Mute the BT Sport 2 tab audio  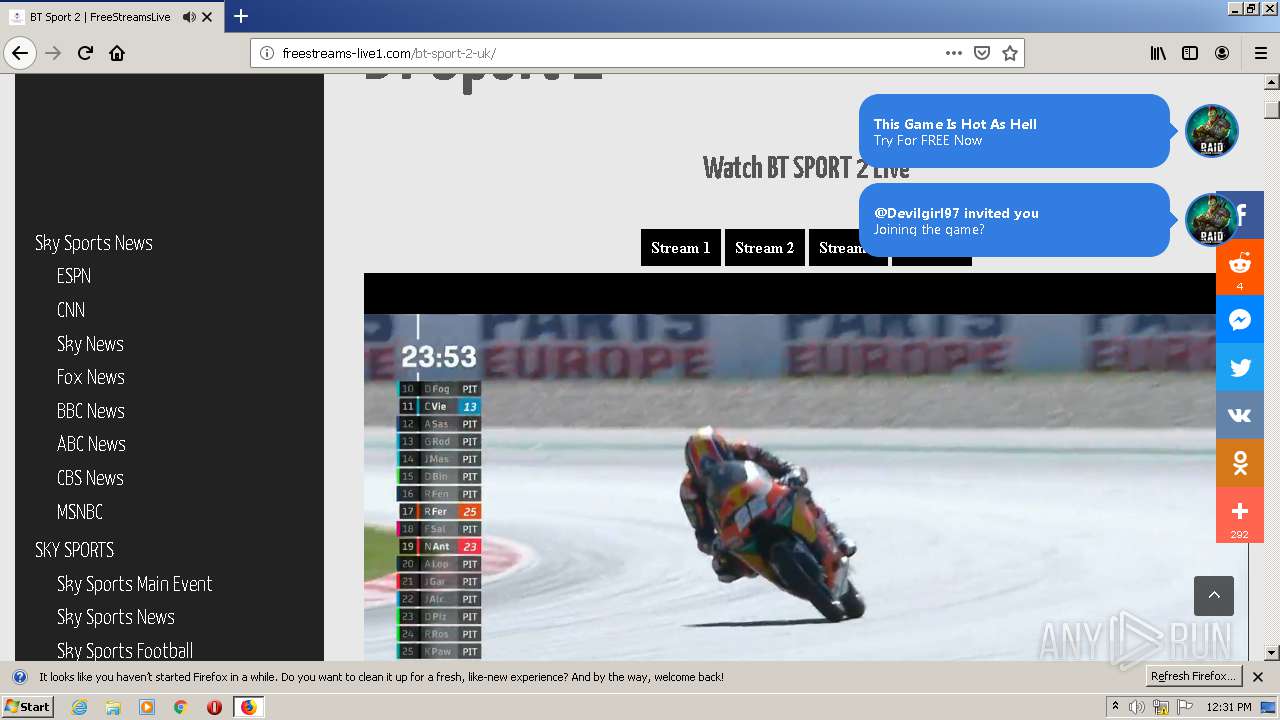189,17
